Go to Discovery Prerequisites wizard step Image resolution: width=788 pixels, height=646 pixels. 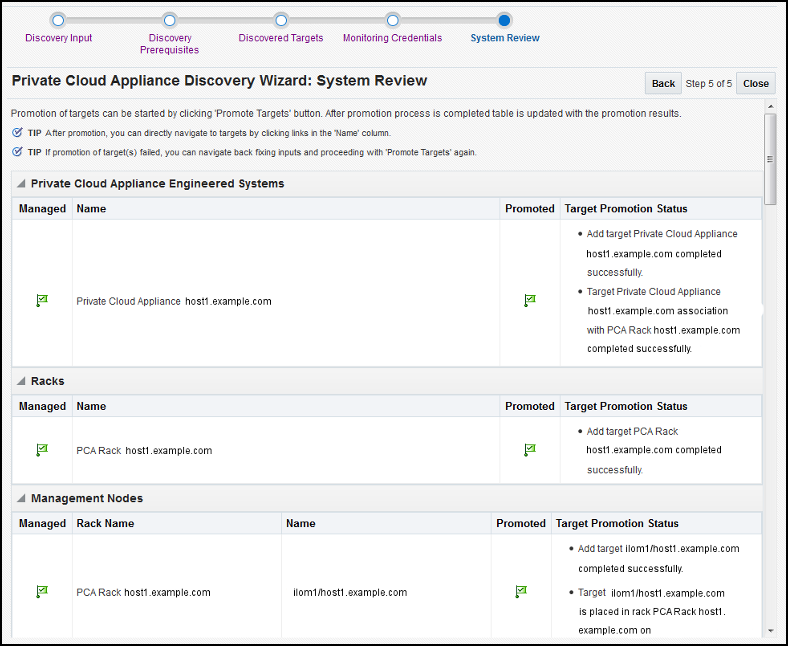tap(170, 21)
